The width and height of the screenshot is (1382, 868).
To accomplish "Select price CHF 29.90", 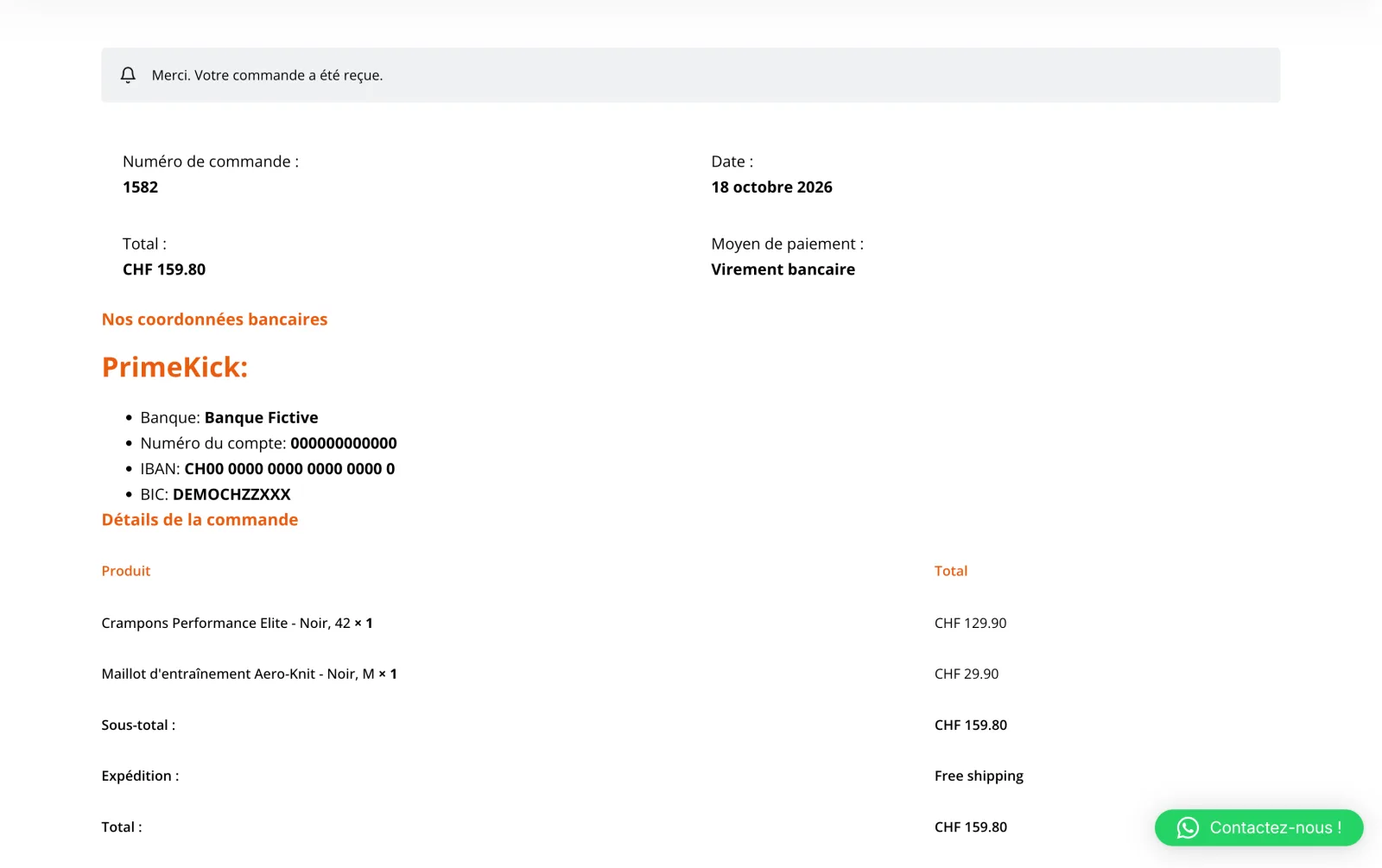I will [x=967, y=674].
